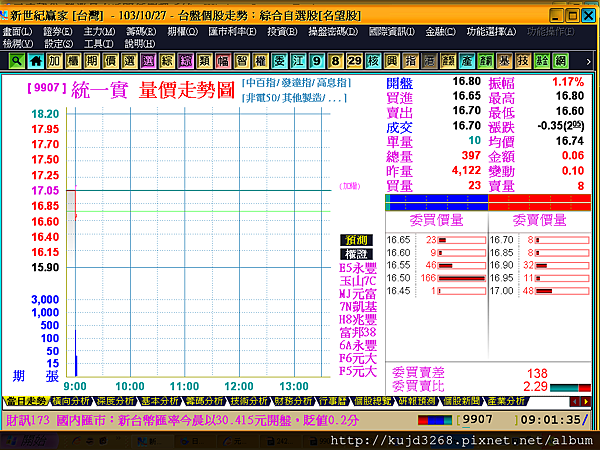Click the 權證 warrants button
Image resolution: width=600 pixels, height=450 pixels.
[x=356, y=254]
